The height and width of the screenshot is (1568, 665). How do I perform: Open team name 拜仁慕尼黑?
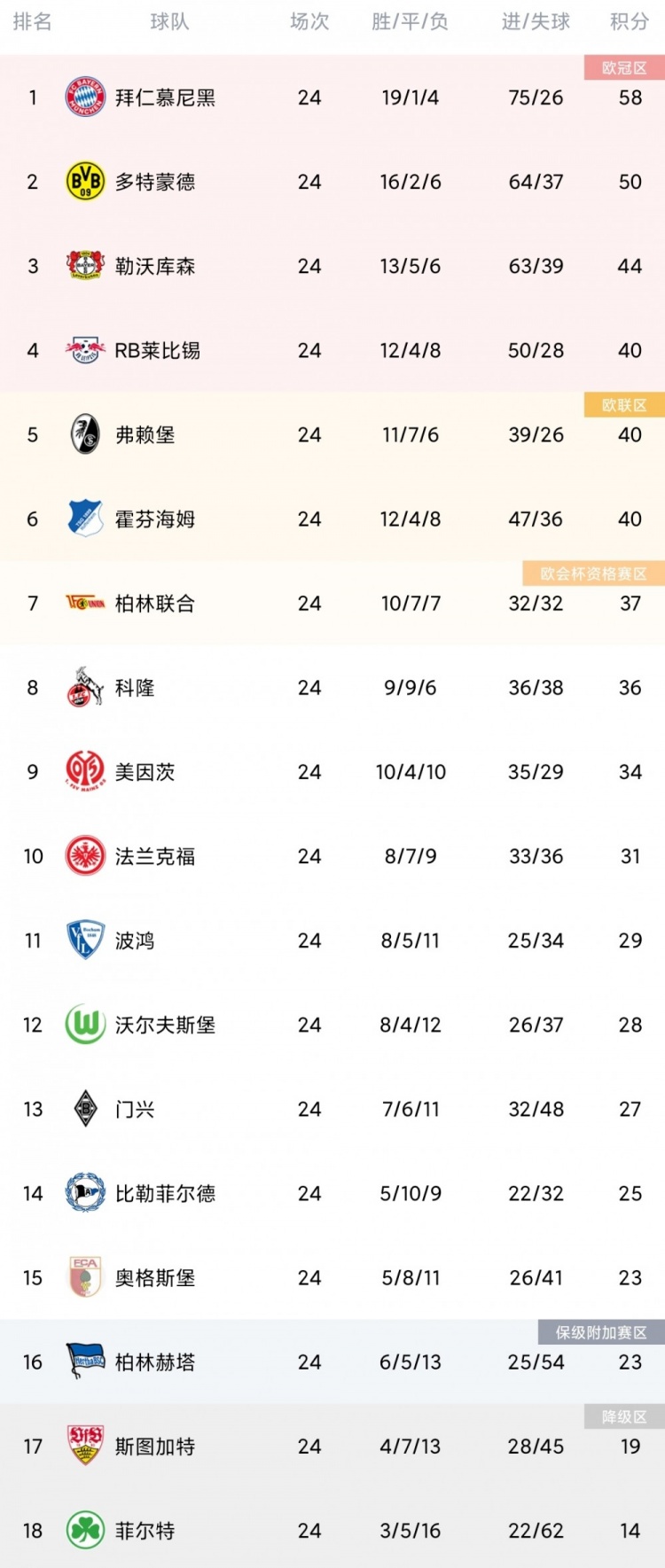click(x=165, y=98)
